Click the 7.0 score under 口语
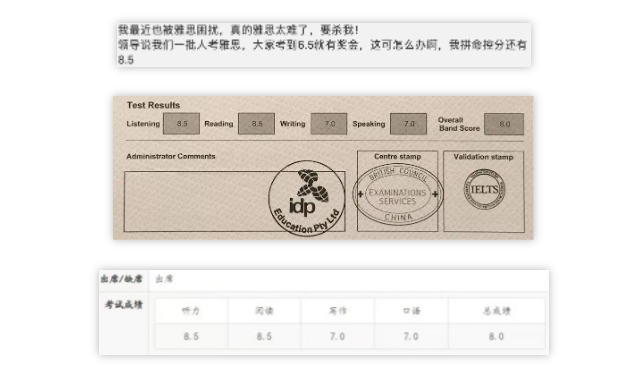The image size is (633, 365). 411,336
